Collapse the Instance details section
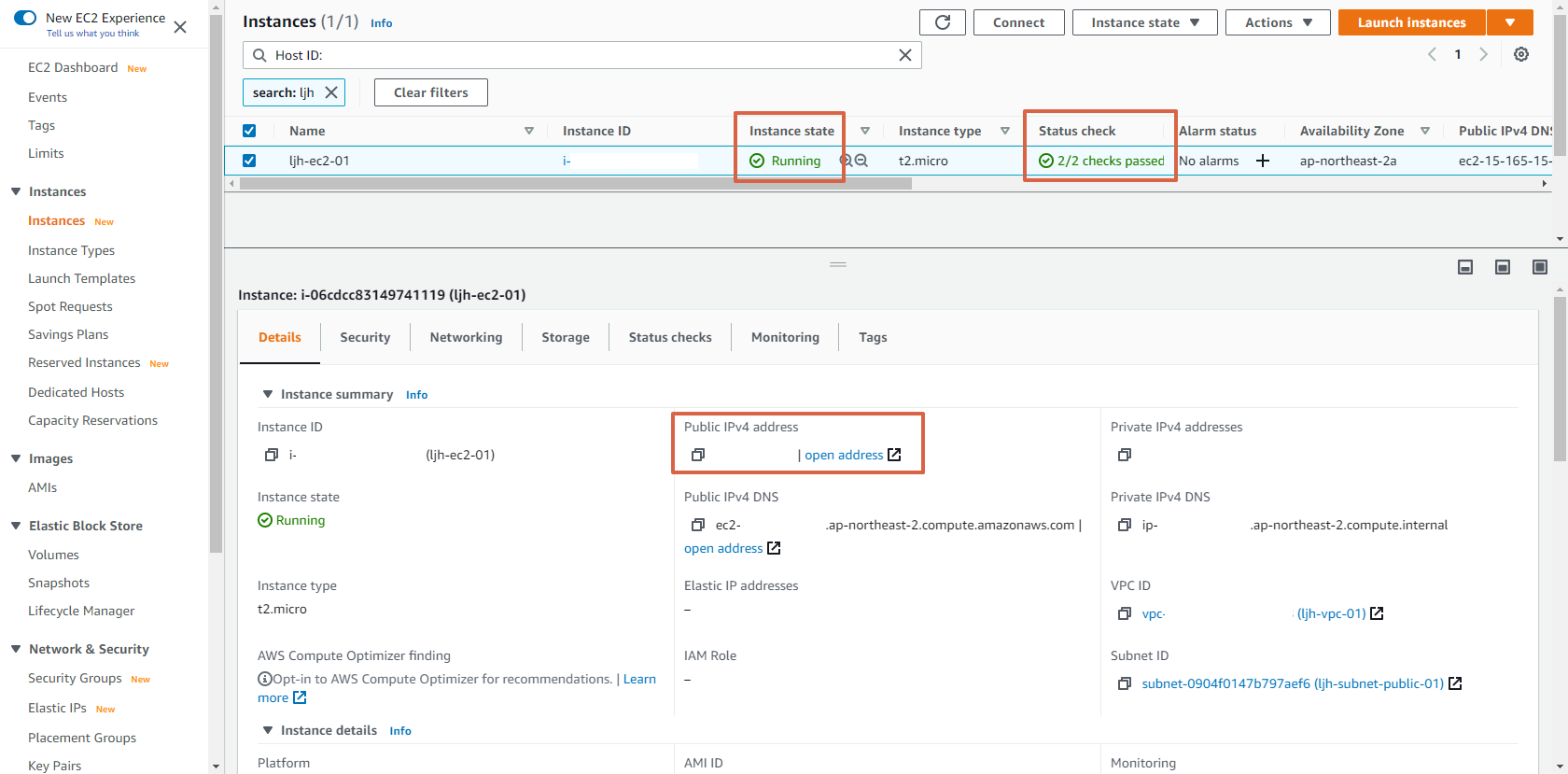Image resolution: width=1568 pixels, height=774 pixels. point(268,730)
